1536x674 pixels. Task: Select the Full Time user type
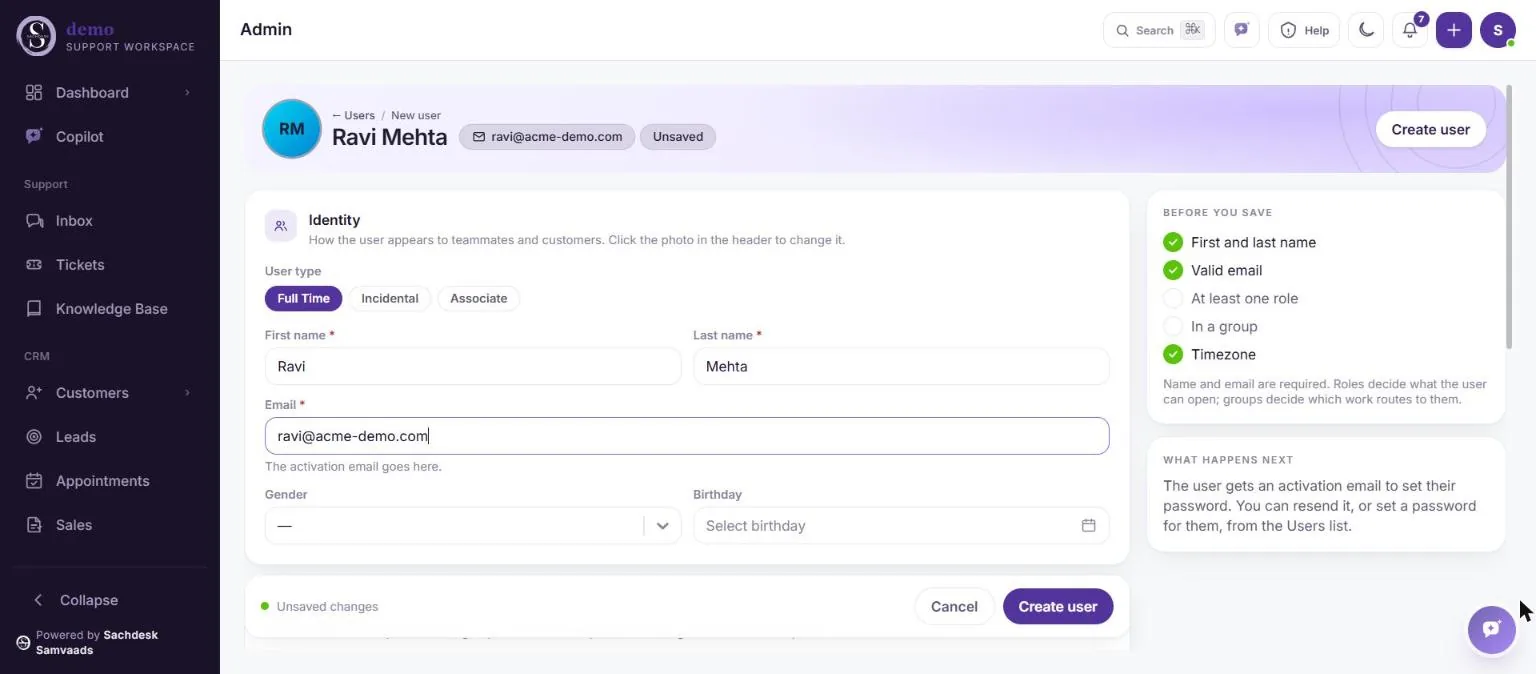[x=303, y=298]
